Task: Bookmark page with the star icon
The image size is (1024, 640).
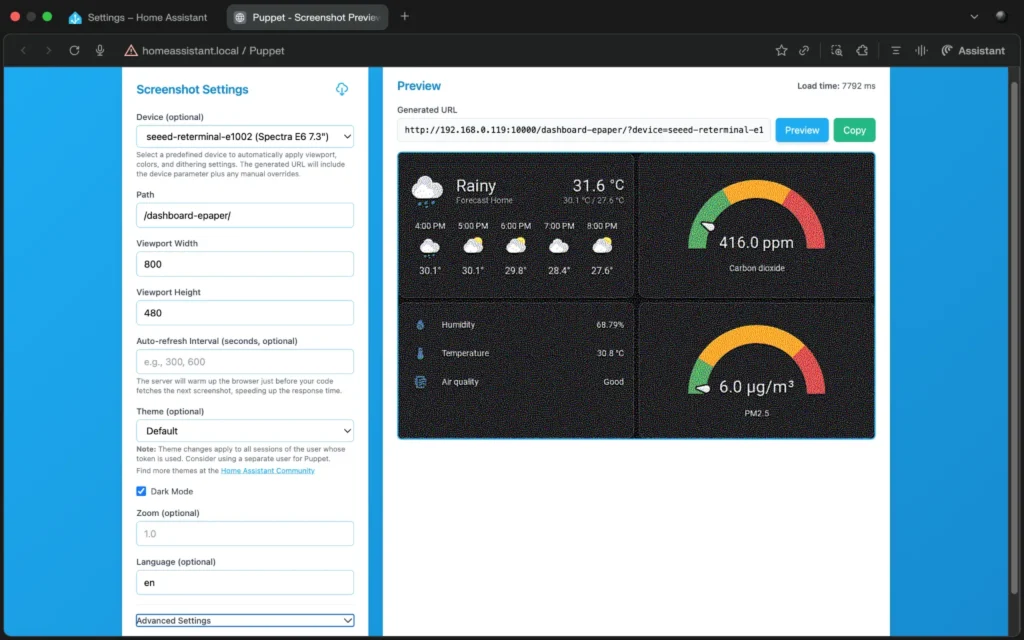Action: point(781,50)
